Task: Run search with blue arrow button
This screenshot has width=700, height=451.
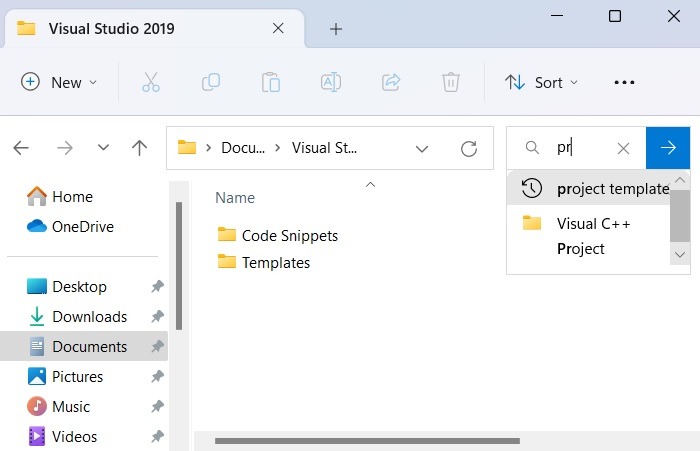Action: (668, 148)
